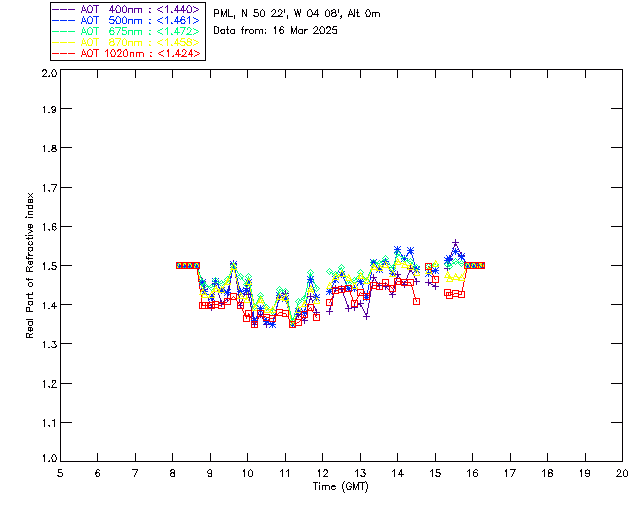Click the 'Time (GMT)' axis title
This screenshot has height=512, width=640.
coord(341,487)
